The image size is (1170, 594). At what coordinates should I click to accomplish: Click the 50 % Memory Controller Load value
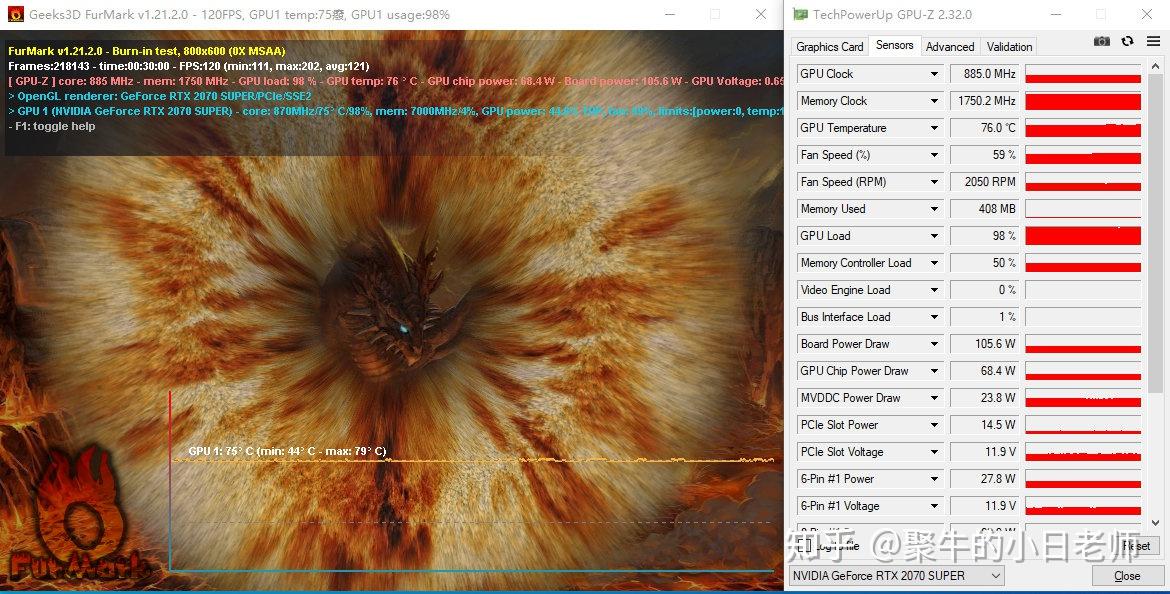(984, 263)
